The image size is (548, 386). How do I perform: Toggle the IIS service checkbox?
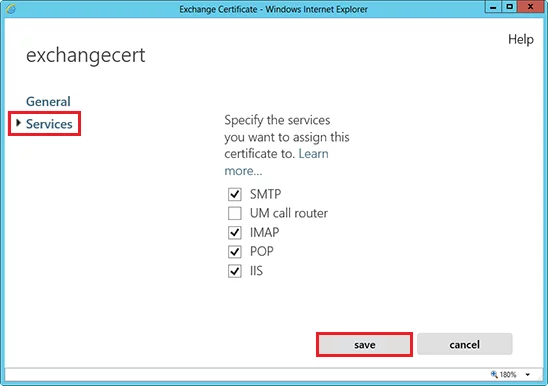235,271
